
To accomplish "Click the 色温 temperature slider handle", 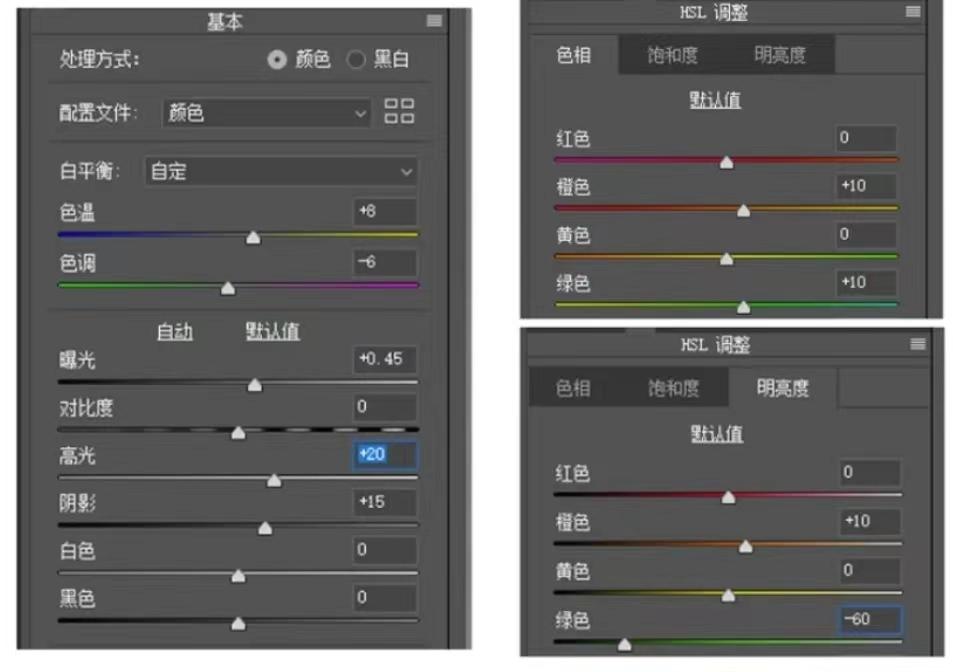I will pos(253,237).
